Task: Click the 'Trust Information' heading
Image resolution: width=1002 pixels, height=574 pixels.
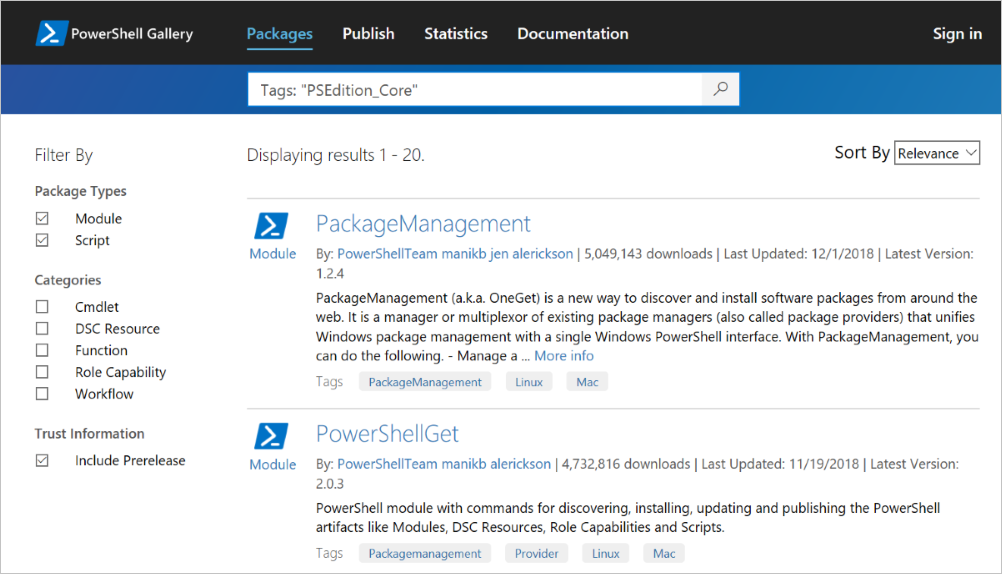Action: (89, 433)
